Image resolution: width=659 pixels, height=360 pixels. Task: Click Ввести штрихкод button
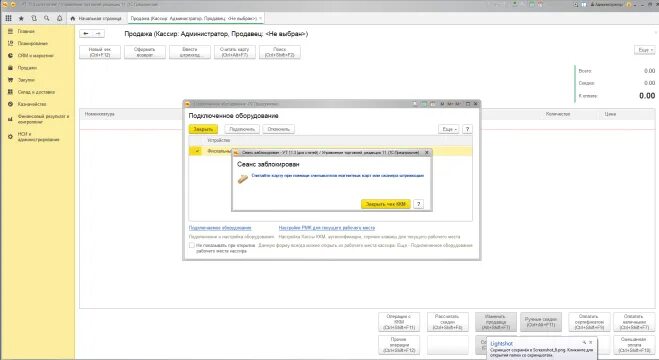(190, 52)
